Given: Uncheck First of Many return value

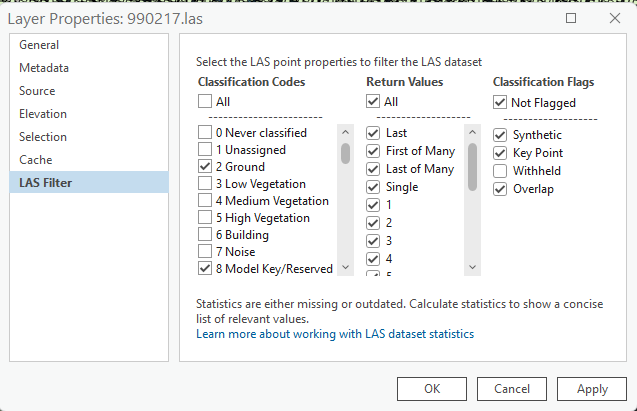Looking at the screenshot, I should click(373, 151).
